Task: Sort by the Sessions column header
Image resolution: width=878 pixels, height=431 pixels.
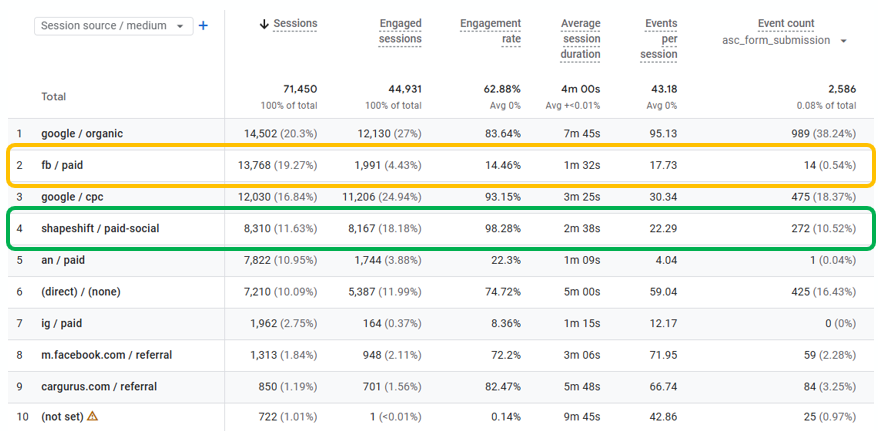Action: click(295, 24)
